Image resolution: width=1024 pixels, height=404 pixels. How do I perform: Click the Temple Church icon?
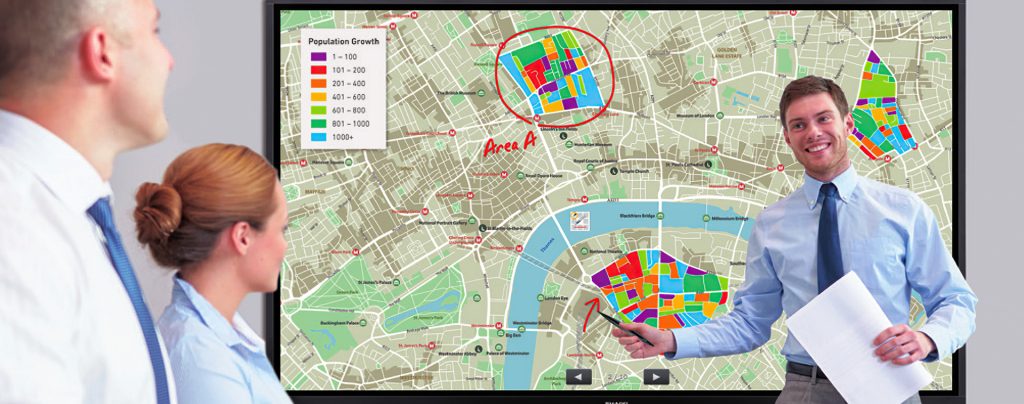coord(614,171)
